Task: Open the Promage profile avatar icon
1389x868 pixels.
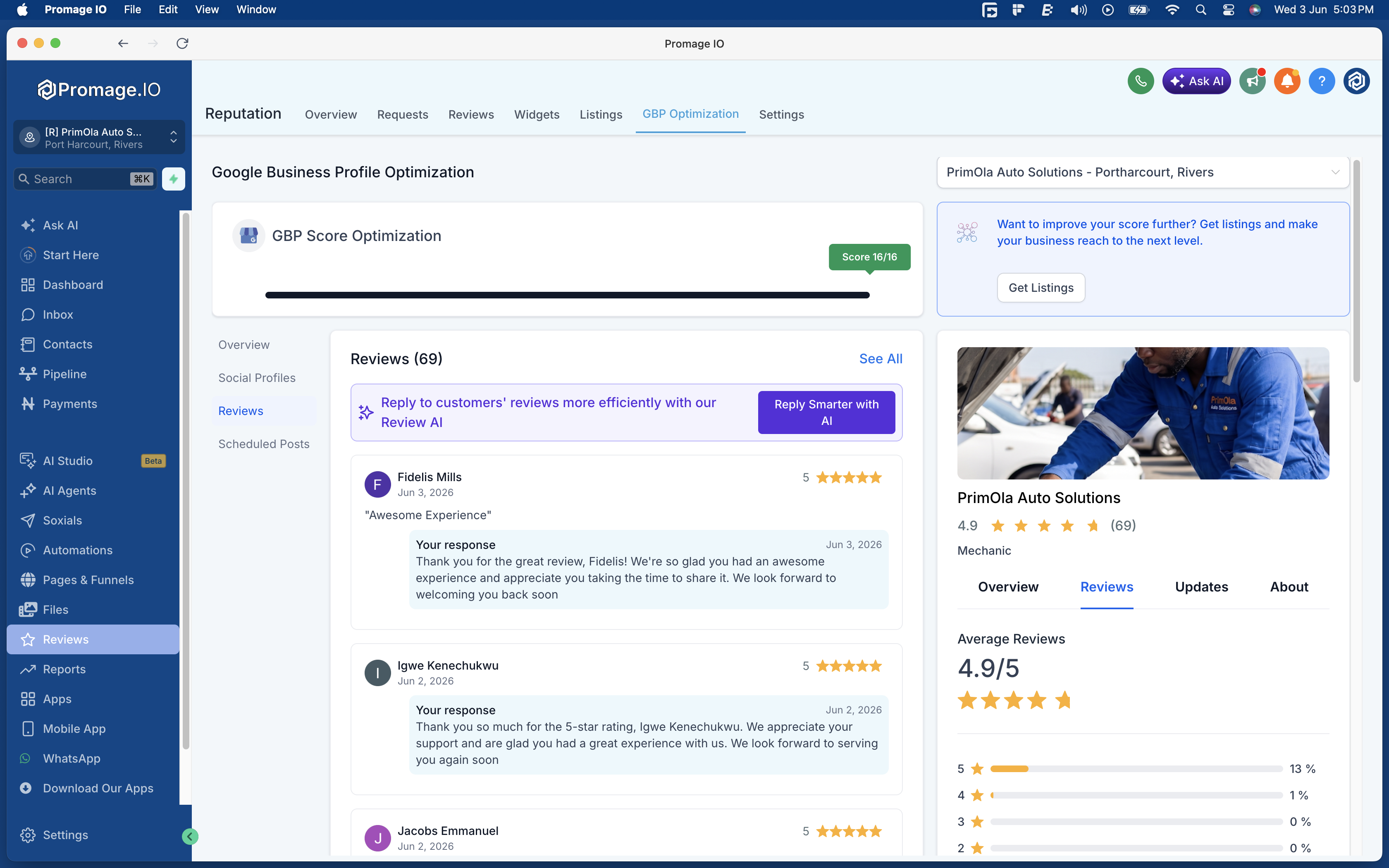Action: point(1356,81)
